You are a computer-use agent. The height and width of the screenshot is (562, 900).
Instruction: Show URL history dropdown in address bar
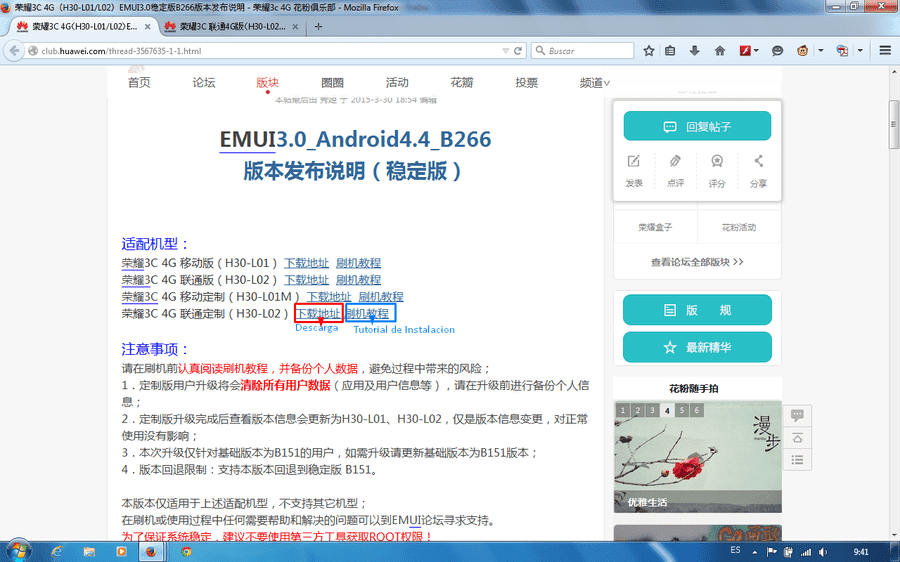coord(506,51)
